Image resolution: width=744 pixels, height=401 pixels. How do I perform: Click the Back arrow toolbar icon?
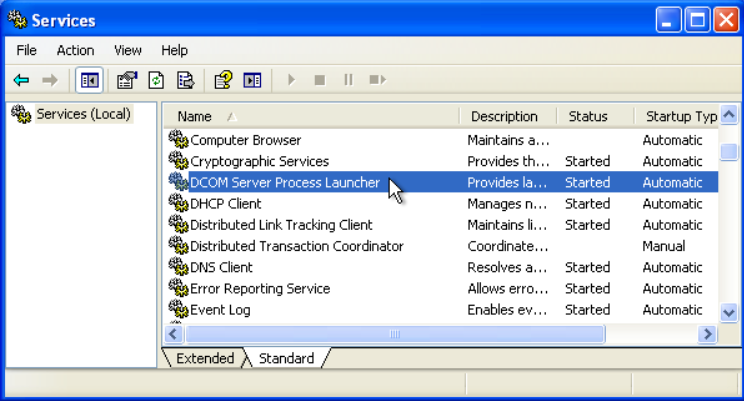(21, 80)
